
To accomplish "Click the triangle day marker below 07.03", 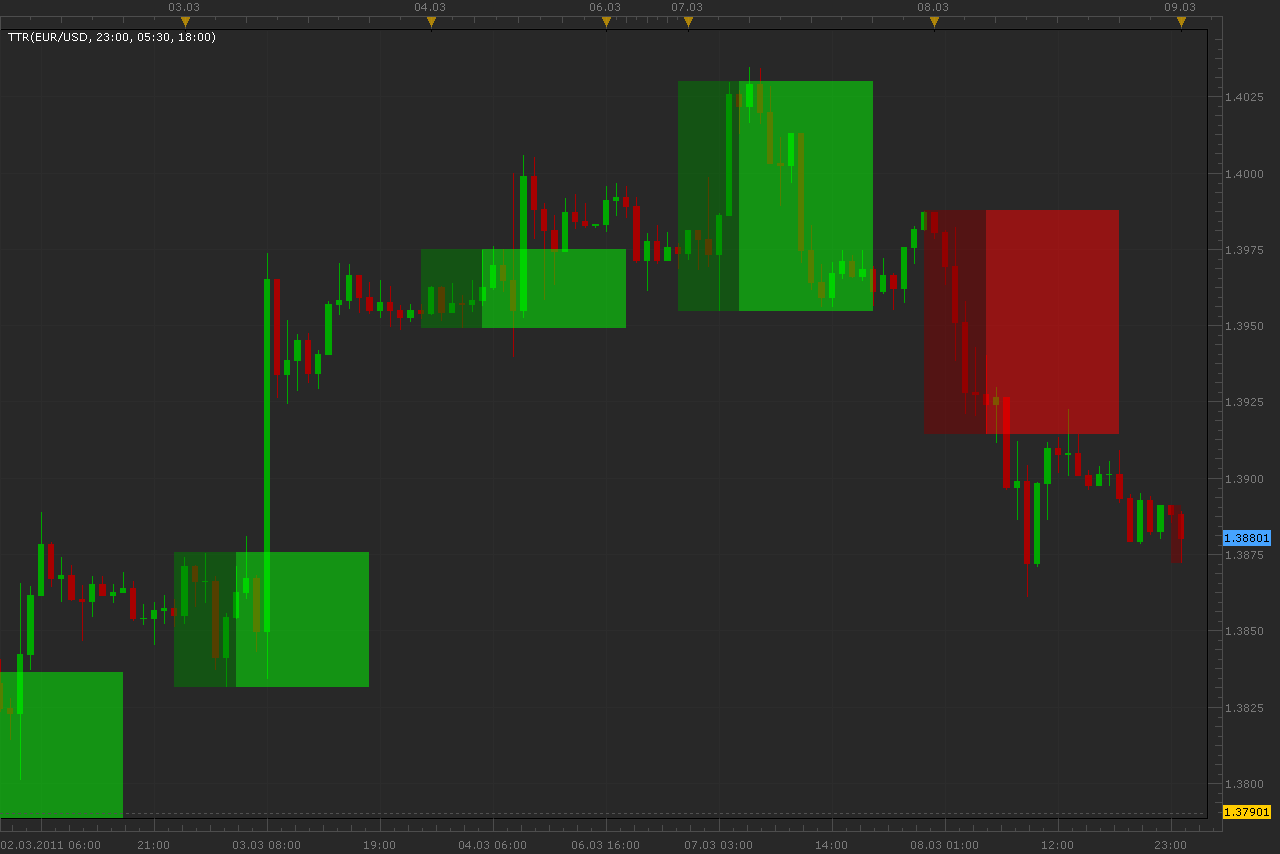I will 688,22.
